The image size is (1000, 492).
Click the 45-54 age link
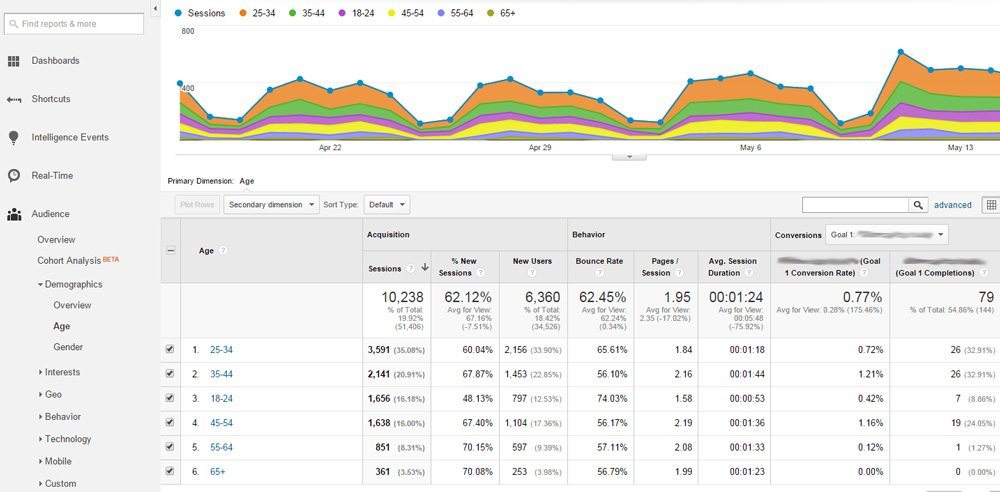[x=221, y=422]
